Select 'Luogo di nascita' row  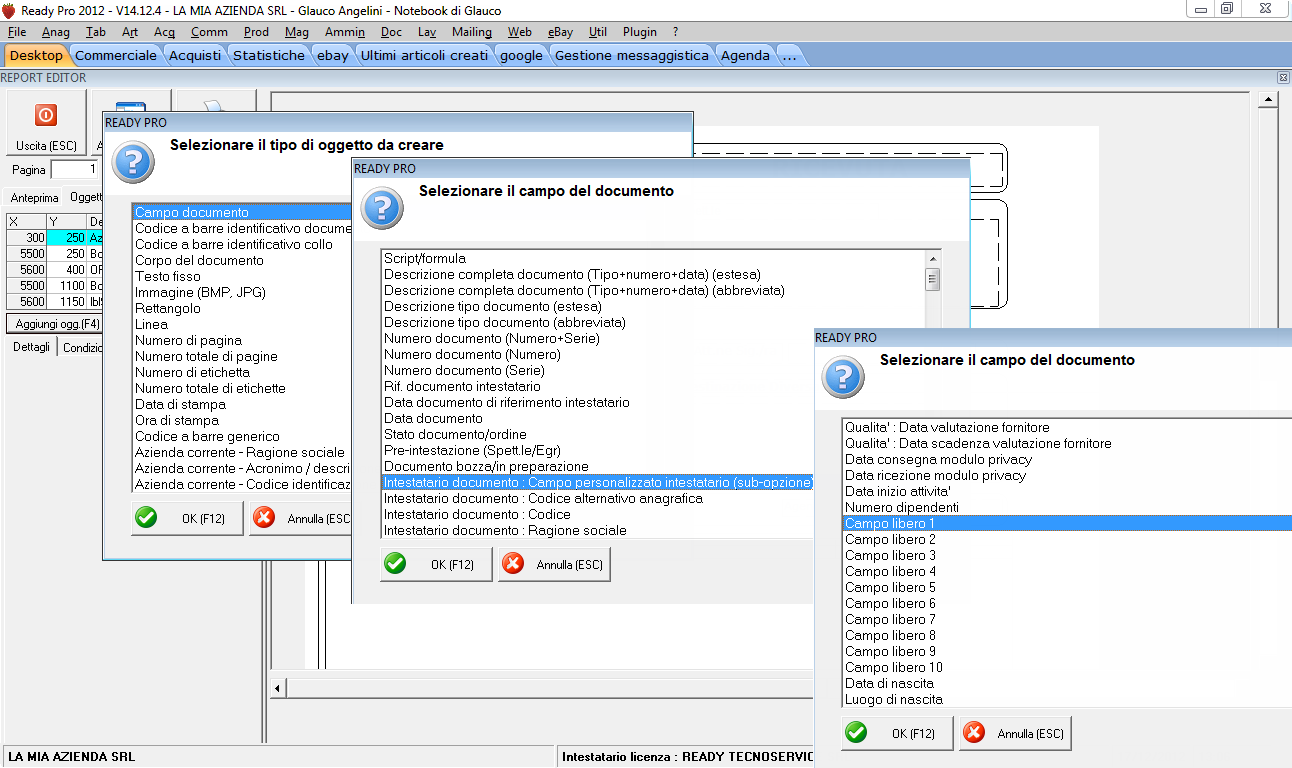(x=1067, y=699)
